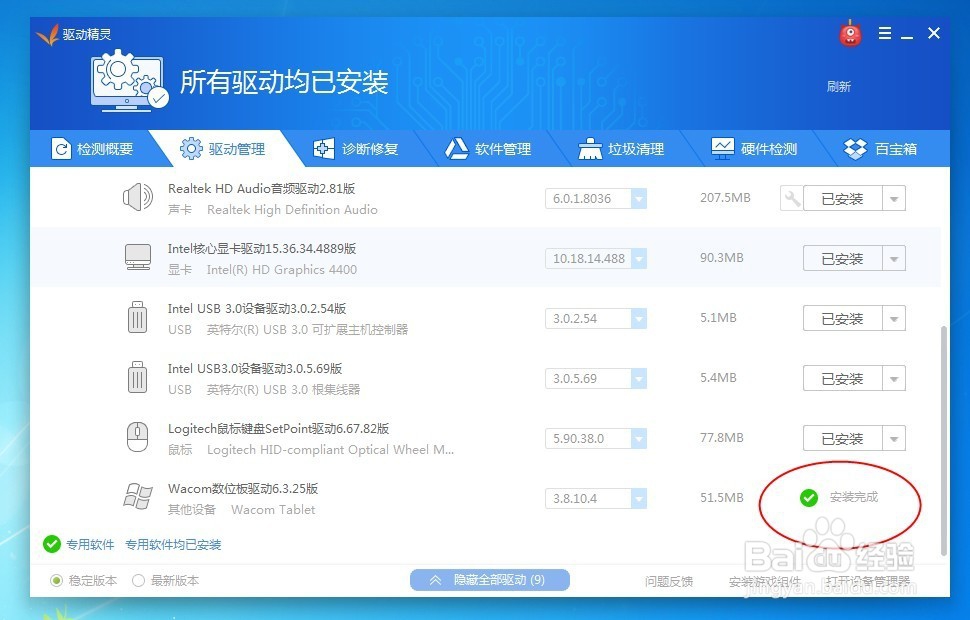Click the green check icon next to 专用软件

(x=52, y=545)
